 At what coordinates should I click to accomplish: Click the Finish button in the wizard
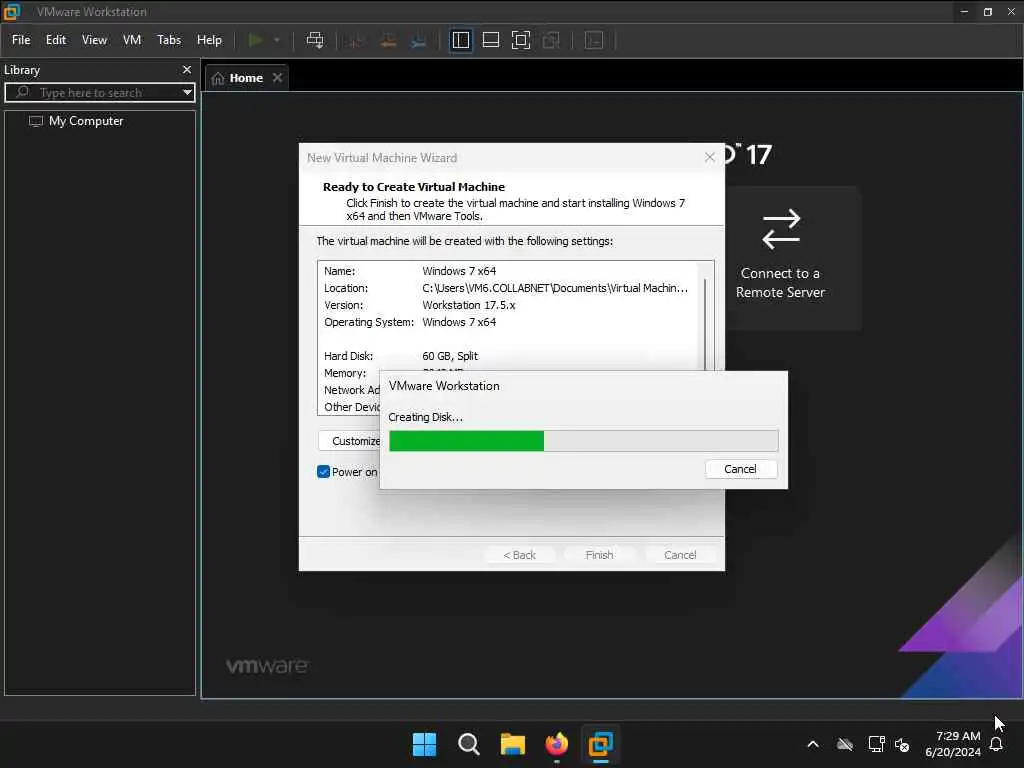pyautogui.click(x=600, y=554)
